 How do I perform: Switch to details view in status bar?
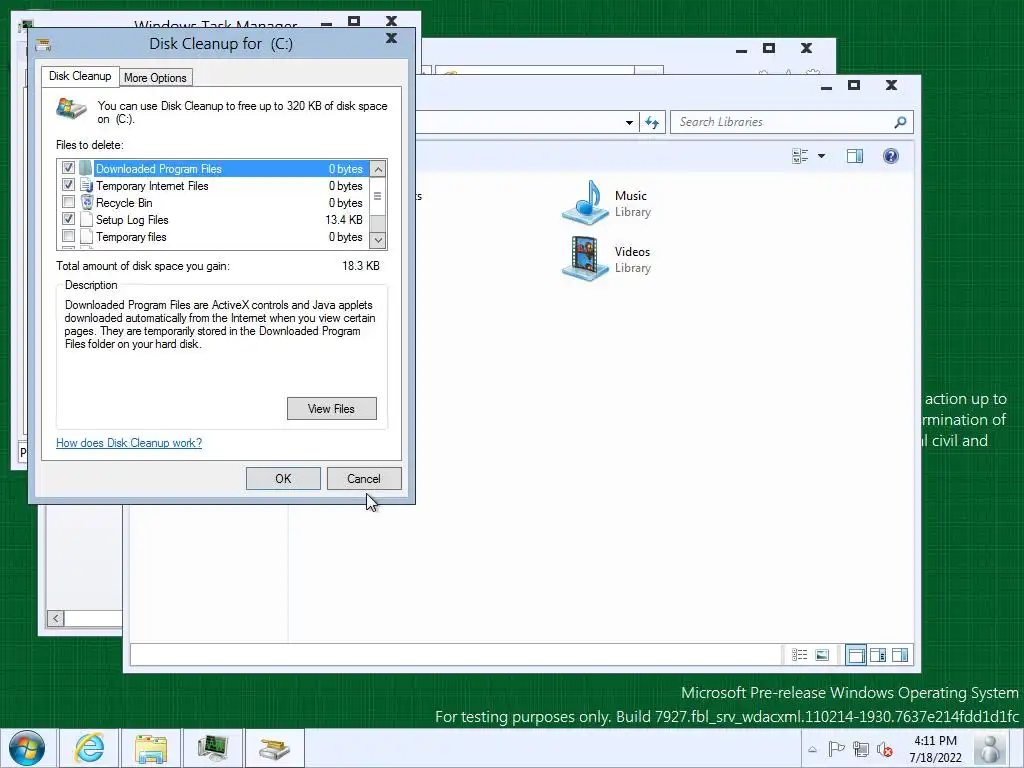[799, 655]
